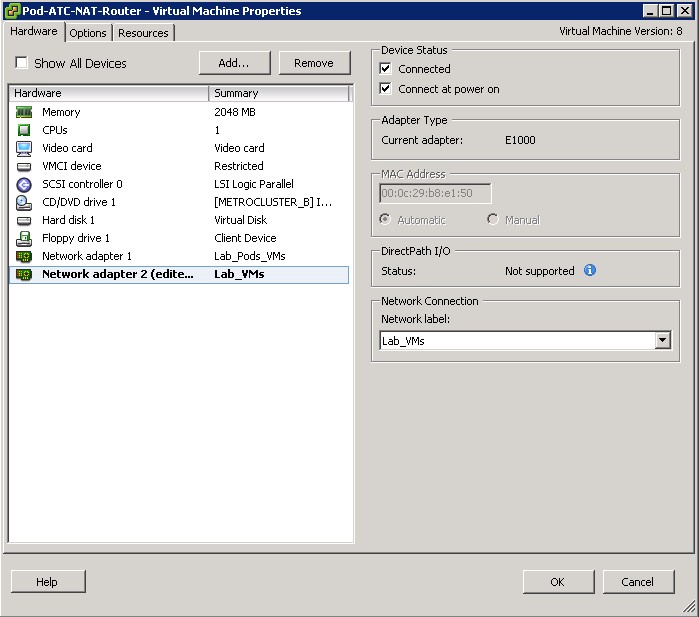The image size is (699, 617).
Task: Toggle Connect at power on checkbox
Action: pyautogui.click(x=386, y=89)
